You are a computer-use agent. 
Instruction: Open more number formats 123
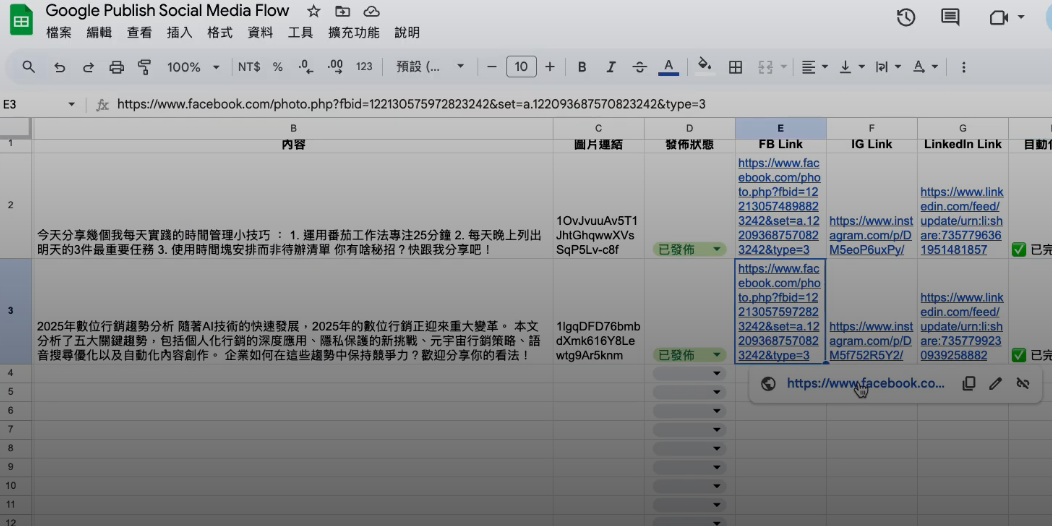364,66
